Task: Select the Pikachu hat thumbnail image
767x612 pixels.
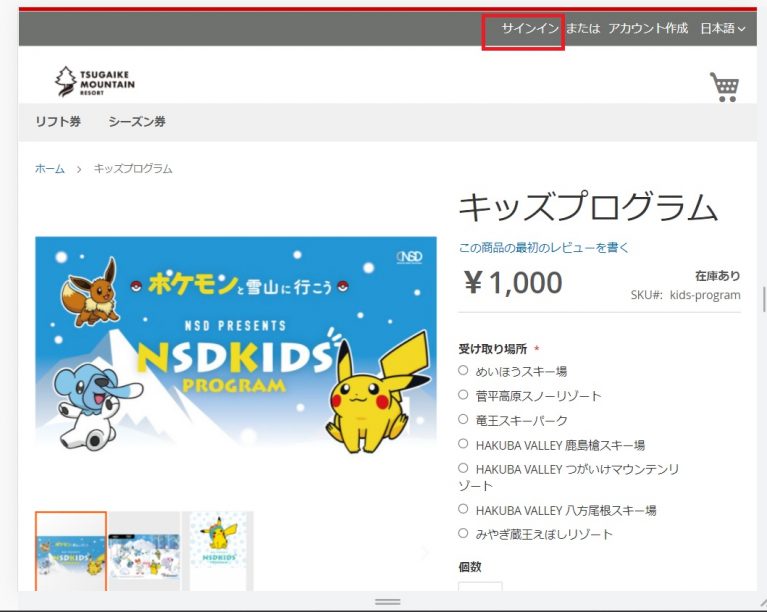Action: (x=218, y=552)
